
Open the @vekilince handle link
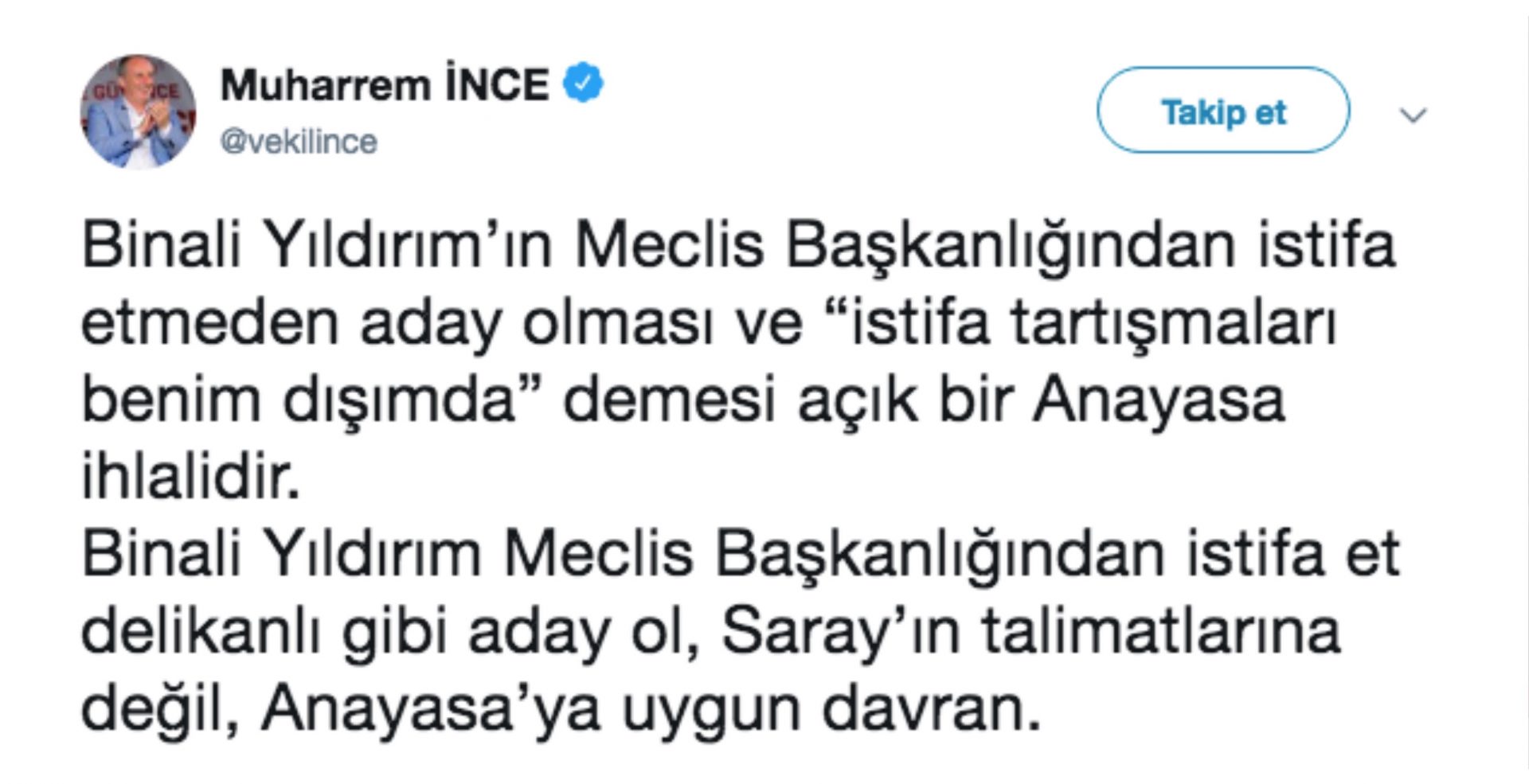299,142
